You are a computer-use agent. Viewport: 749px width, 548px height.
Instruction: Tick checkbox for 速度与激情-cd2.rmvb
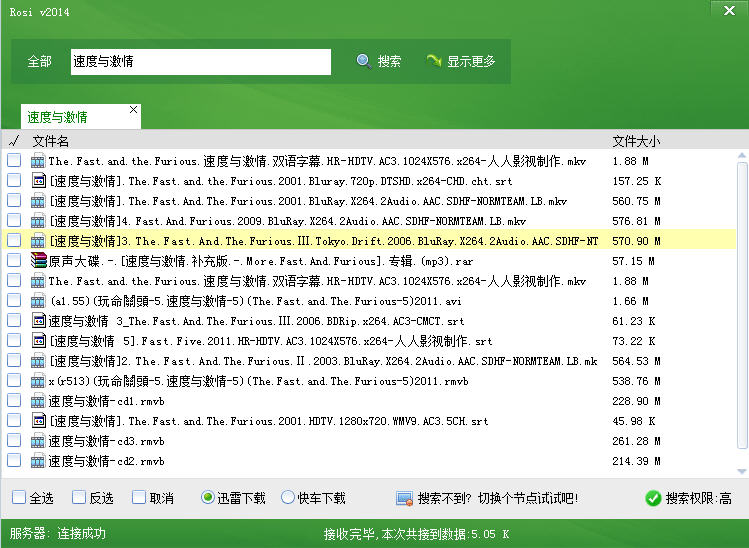point(14,460)
